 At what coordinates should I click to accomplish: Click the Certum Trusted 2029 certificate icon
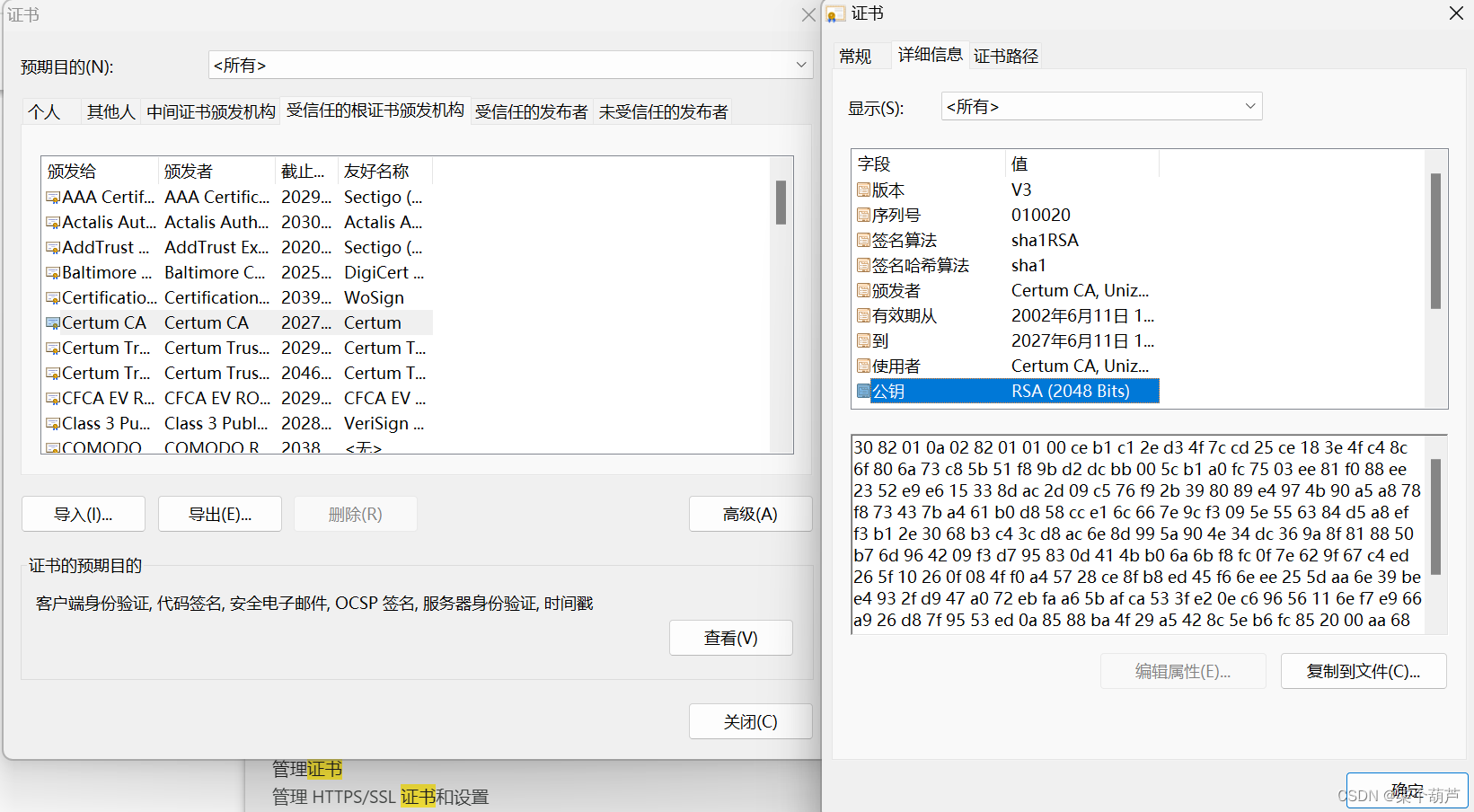click(54, 349)
